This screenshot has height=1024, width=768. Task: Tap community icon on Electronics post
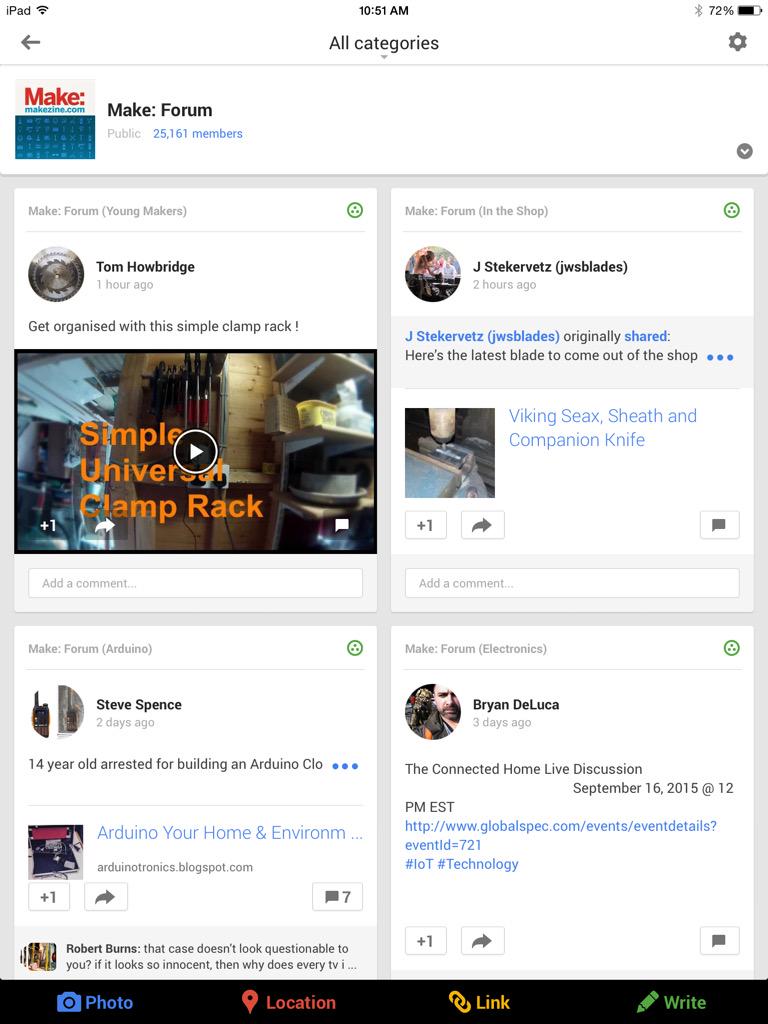coord(731,648)
